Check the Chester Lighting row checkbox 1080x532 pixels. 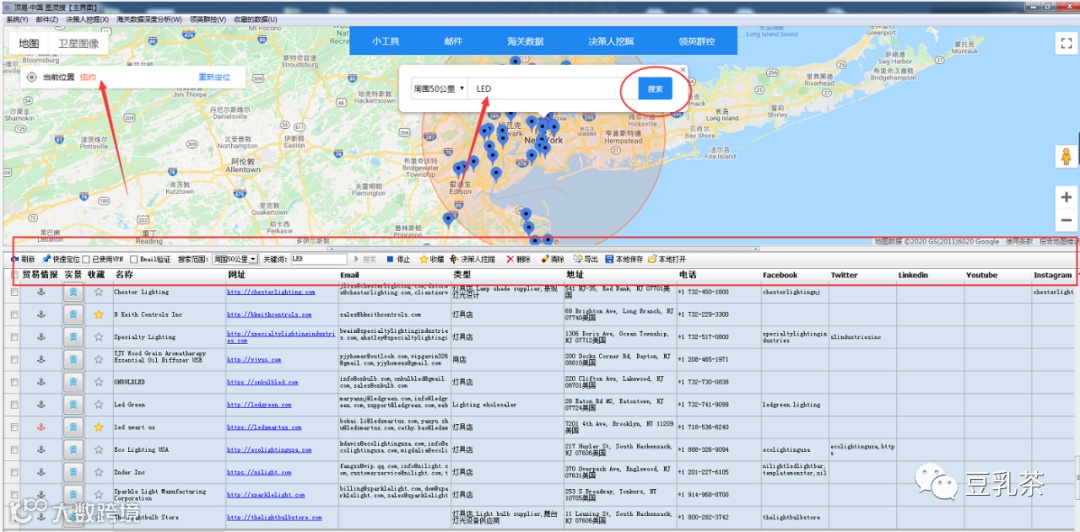tap(14, 292)
